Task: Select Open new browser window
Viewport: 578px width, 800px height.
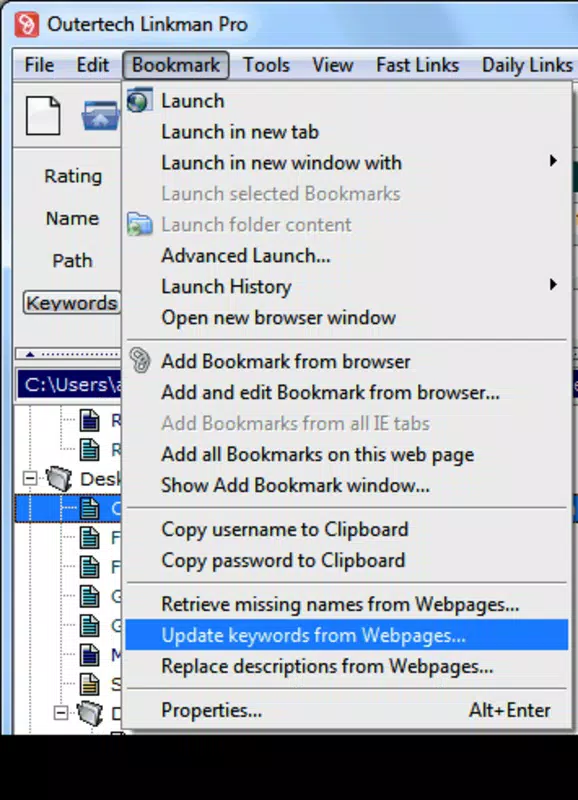Action: [347, 318]
